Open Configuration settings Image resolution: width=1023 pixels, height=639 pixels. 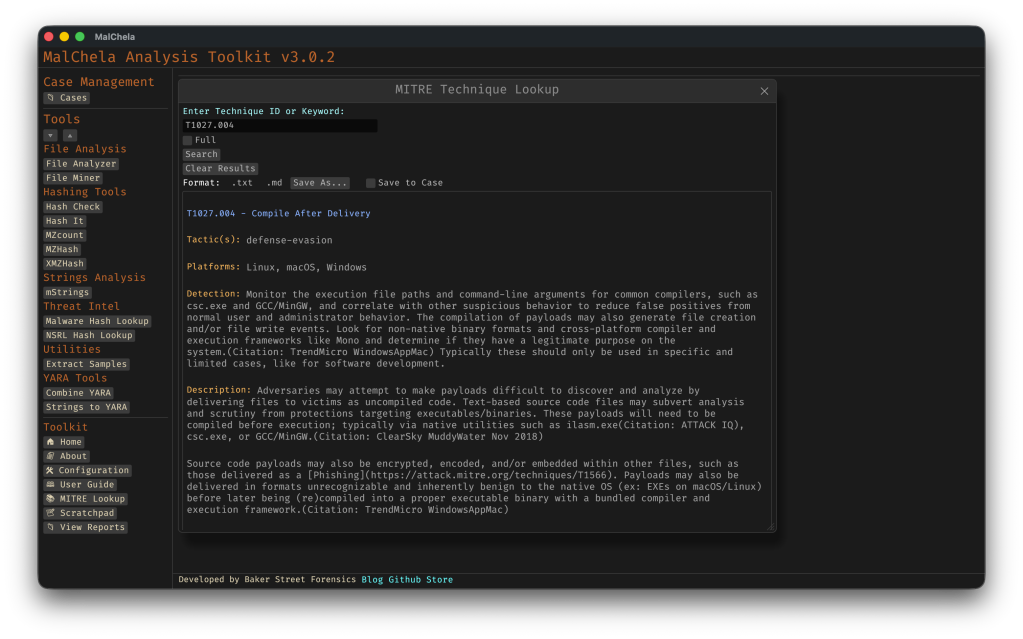(87, 470)
